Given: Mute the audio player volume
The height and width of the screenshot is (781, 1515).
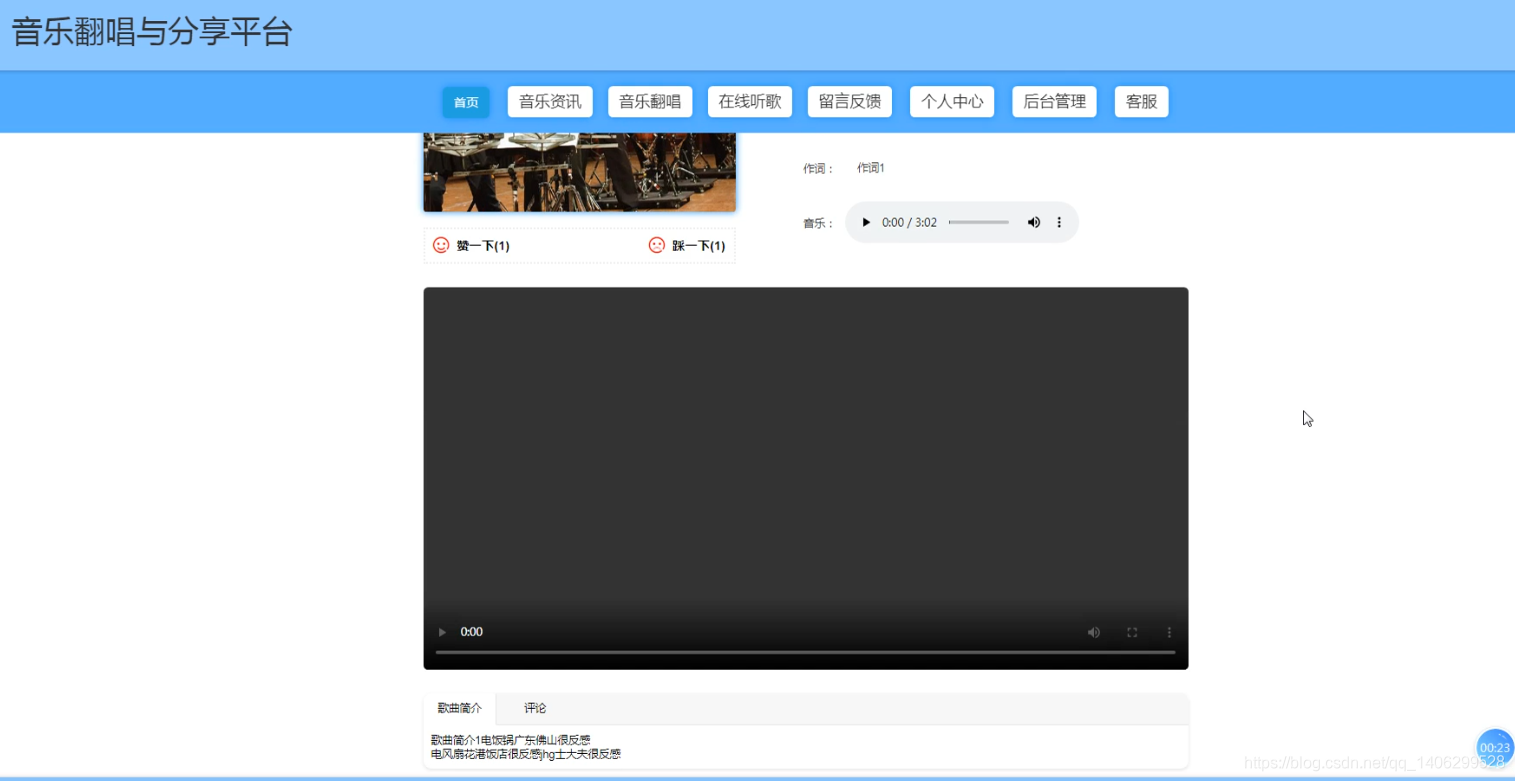Looking at the screenshot, I should coord(1034,222).
